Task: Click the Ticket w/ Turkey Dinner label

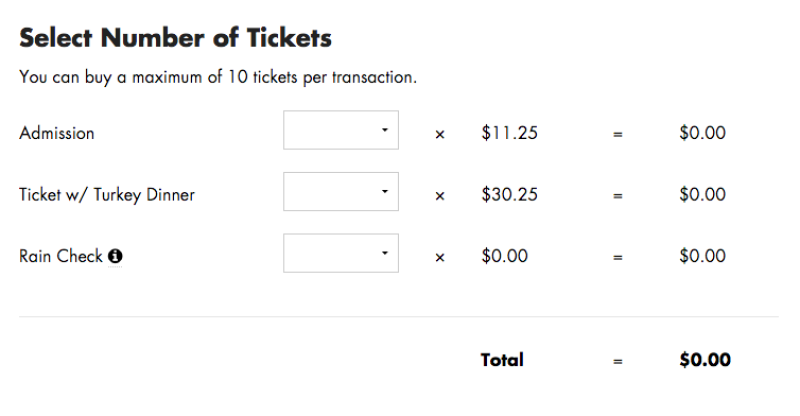Action: 107,195
